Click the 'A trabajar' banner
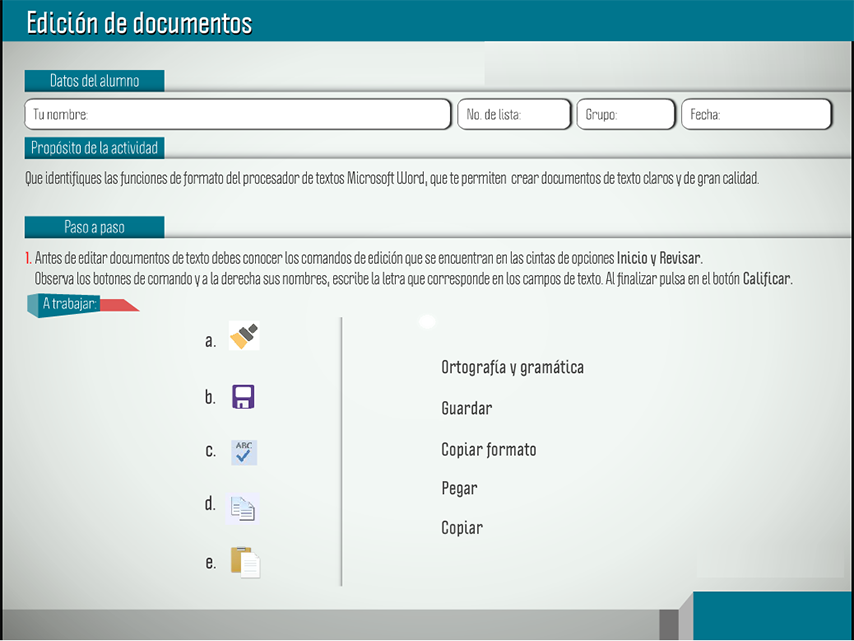 pos(70,303)
